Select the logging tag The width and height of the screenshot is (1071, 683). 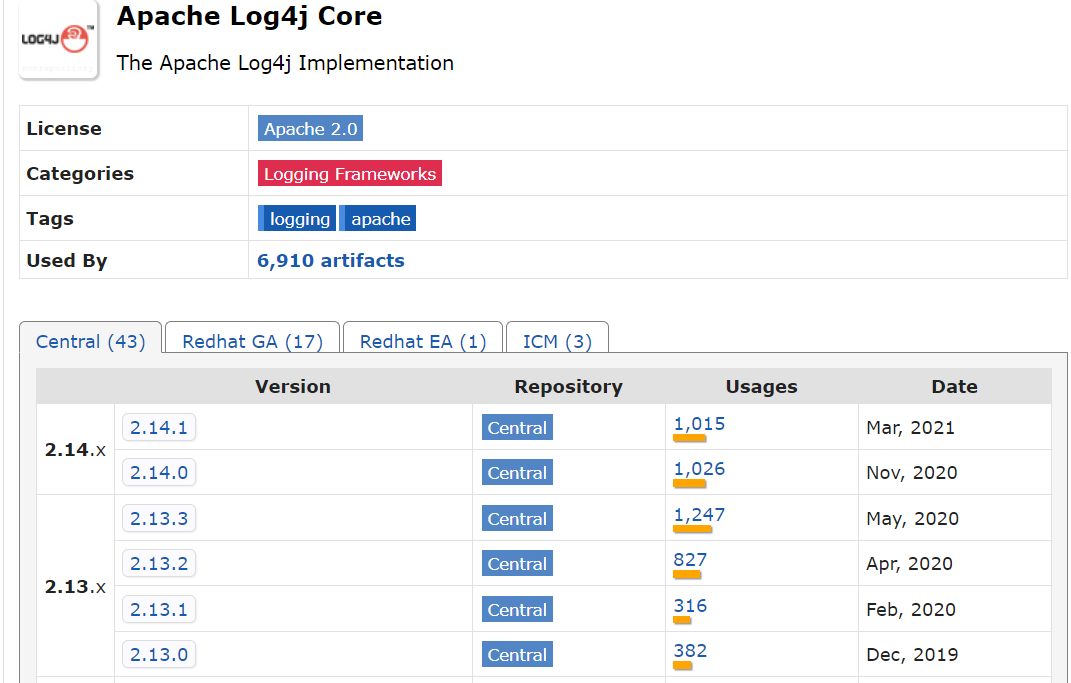pos(297,219)
